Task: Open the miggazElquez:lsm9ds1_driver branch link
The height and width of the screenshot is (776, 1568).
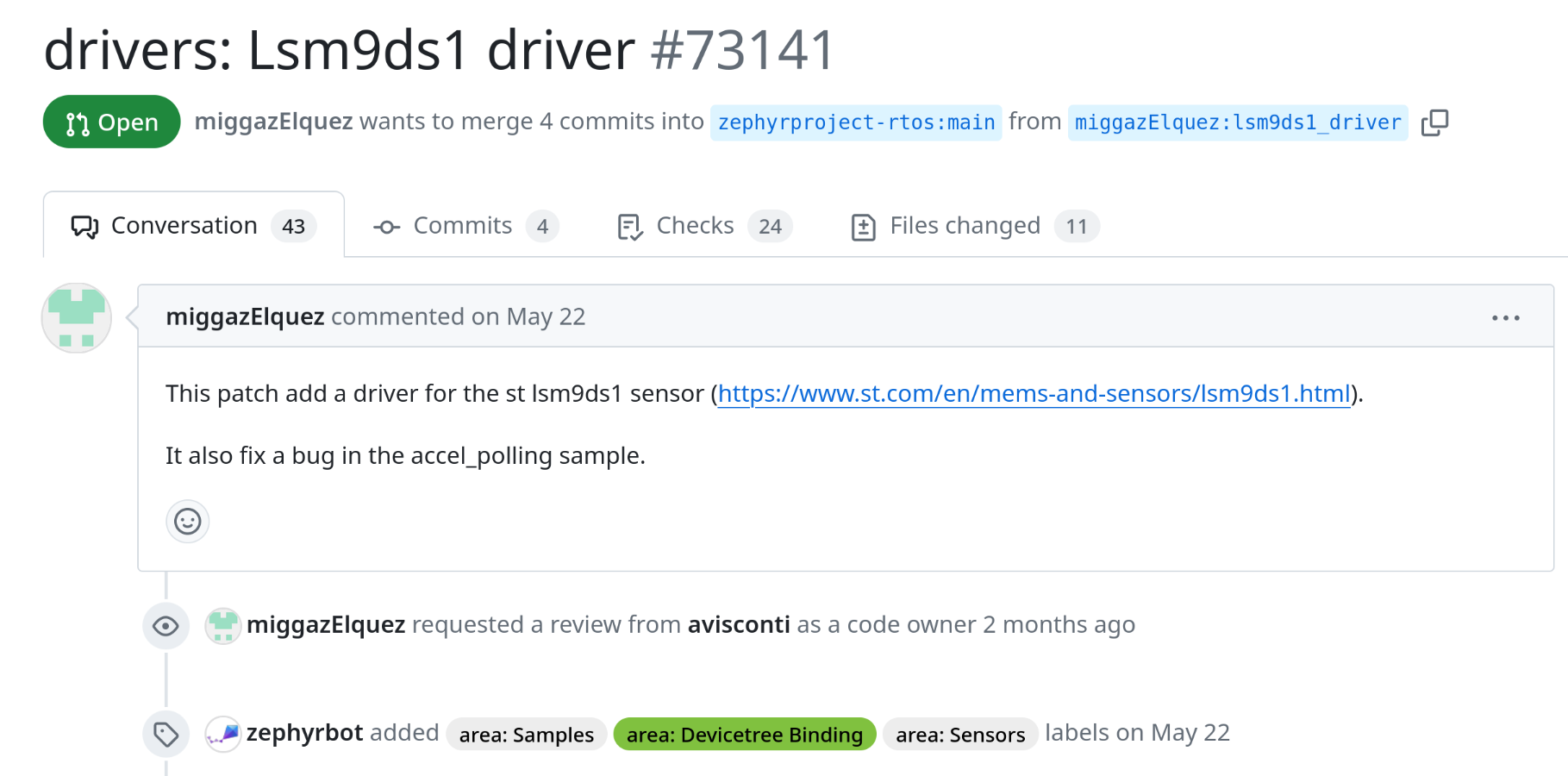Action: pos(1238,122)
